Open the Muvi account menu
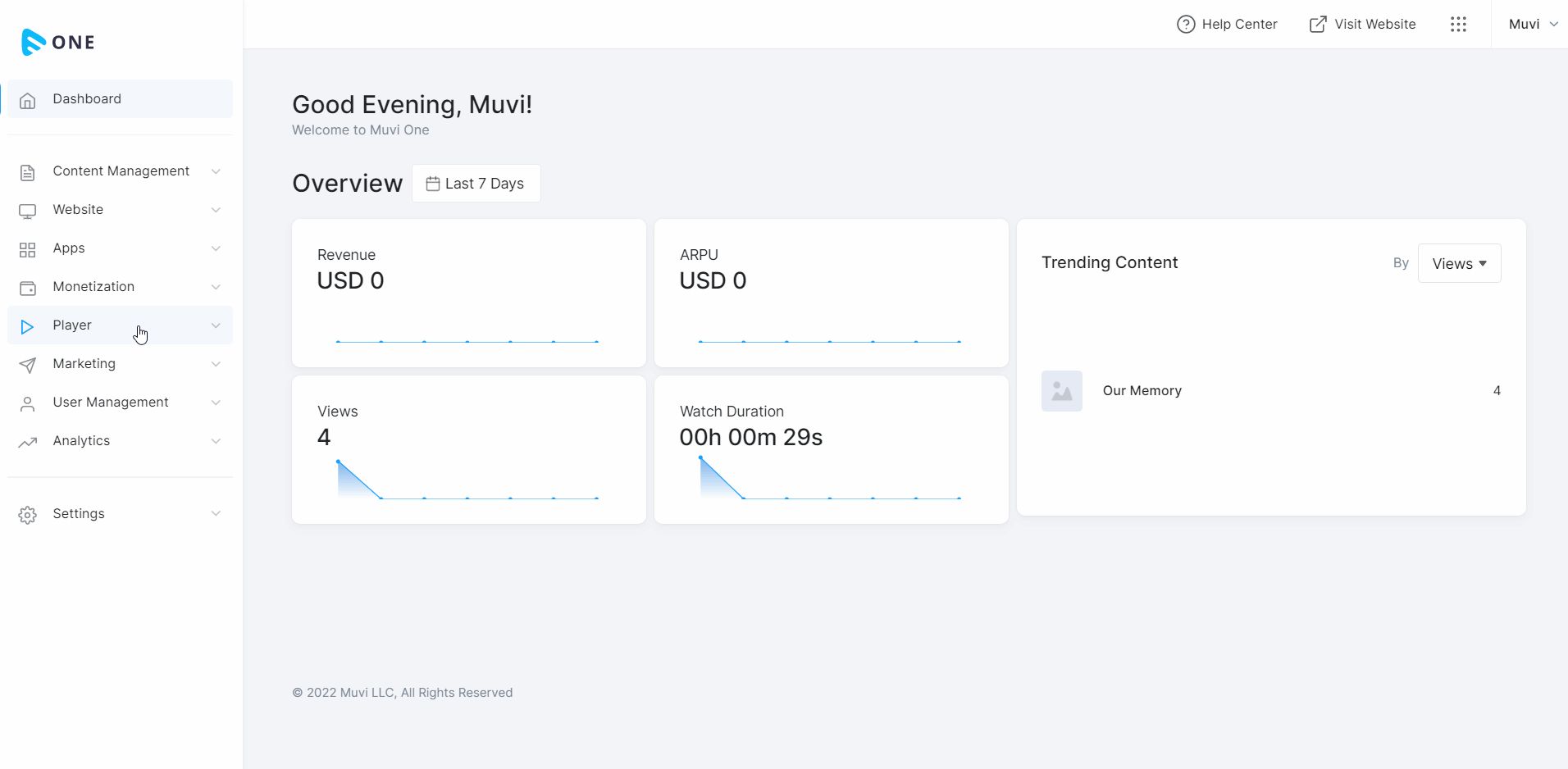The image size is (1568, 769). (x=1530, y=24)
